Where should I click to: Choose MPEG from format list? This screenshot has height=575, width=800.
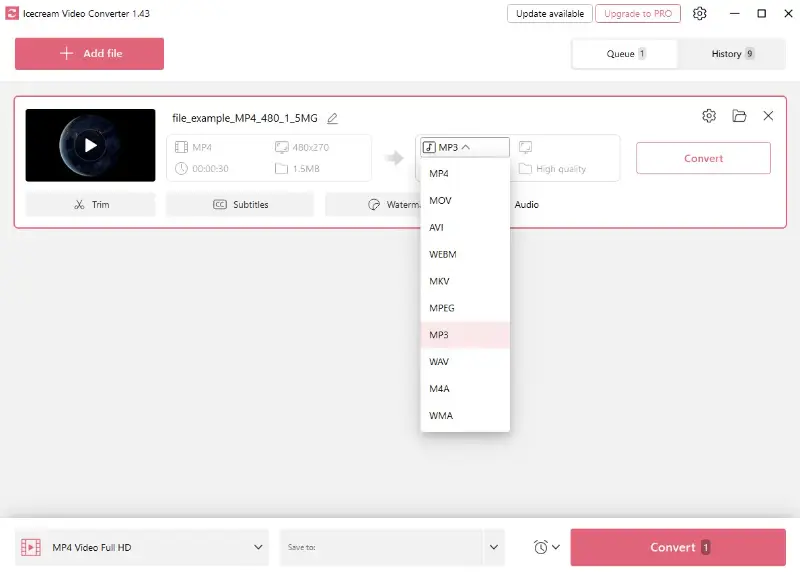(465, 308)
